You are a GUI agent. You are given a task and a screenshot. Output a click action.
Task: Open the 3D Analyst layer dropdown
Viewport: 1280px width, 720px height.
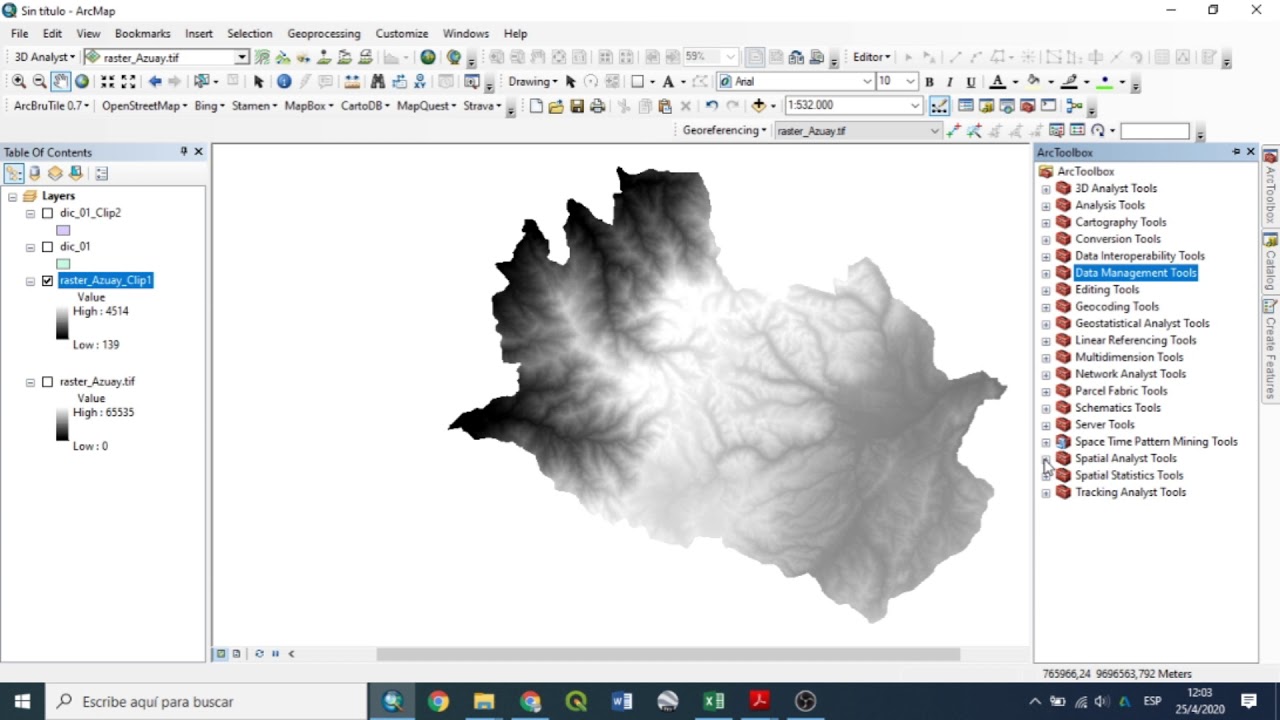pyautogui.click(x=242, y=57)
